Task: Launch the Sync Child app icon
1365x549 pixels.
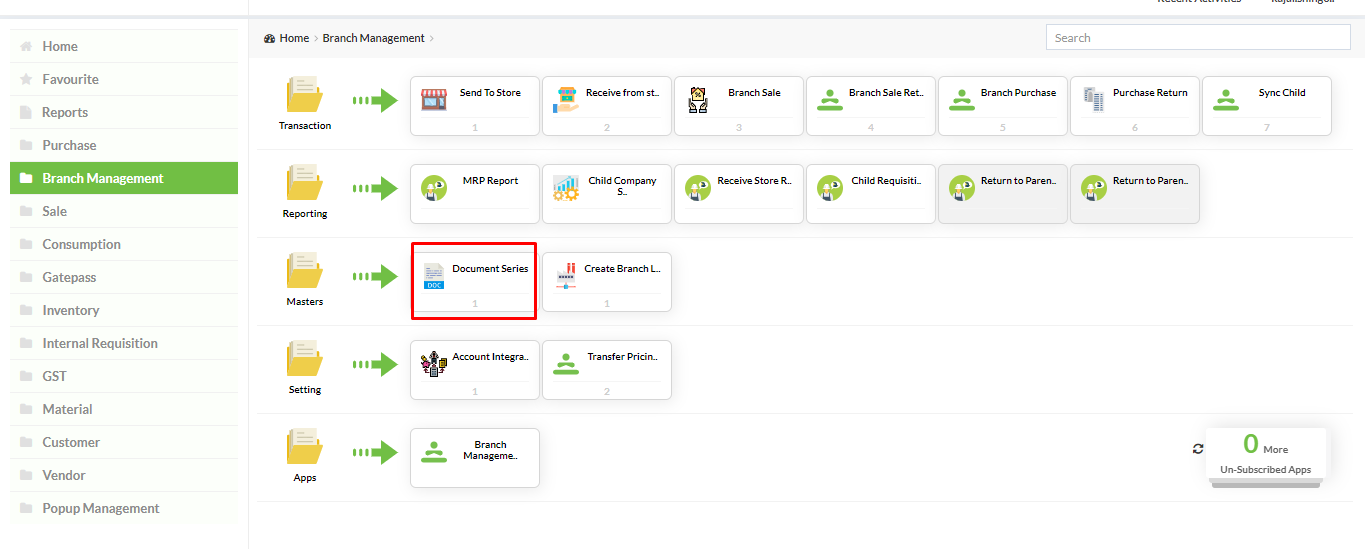Action: pyautogui.click(x=1226, y=99)
